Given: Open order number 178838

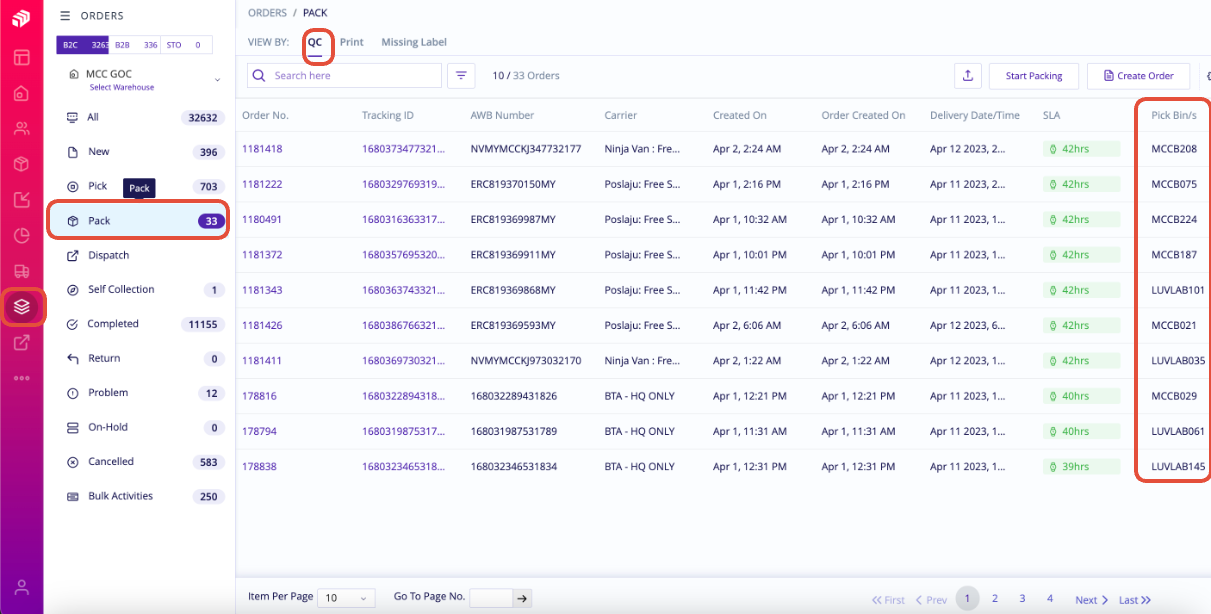Looking at the screenshot, I should pyautogui.click(x=259, y=467).
